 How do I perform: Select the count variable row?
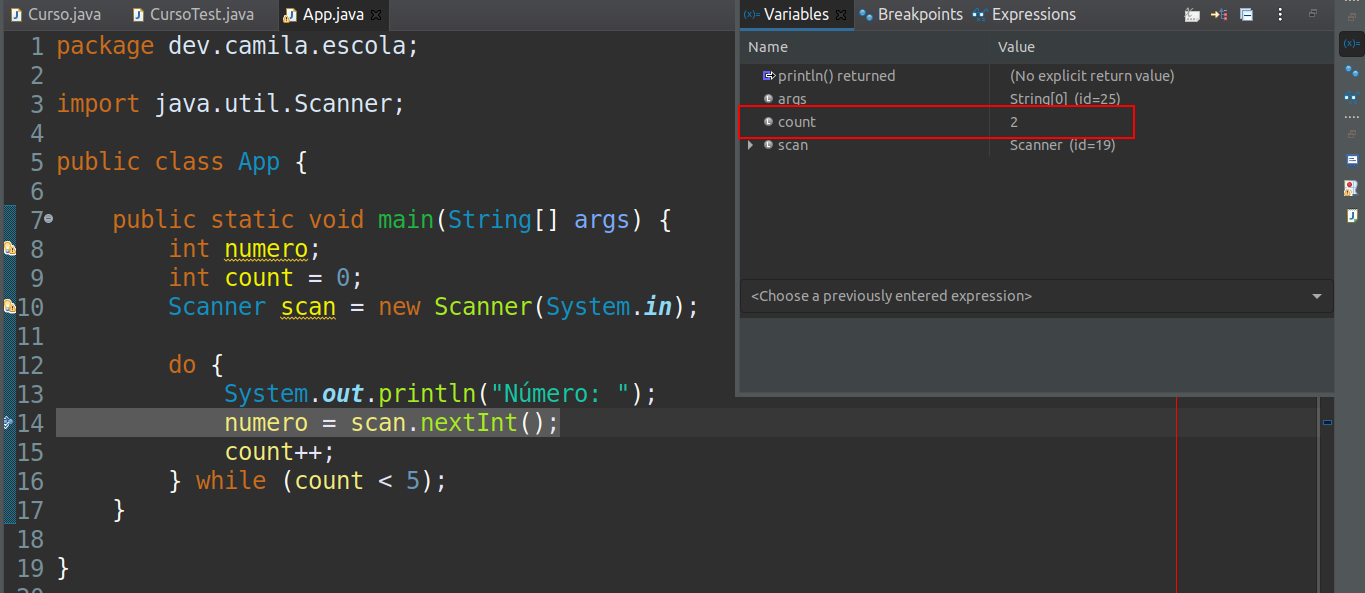(x=1036, y=122)
